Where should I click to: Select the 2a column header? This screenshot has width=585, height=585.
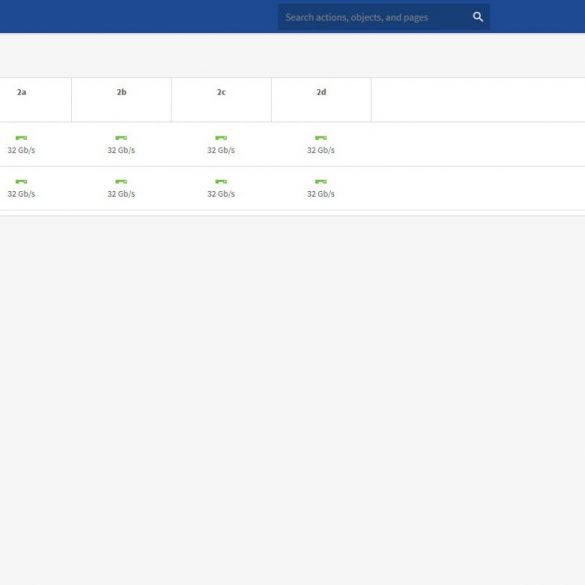[22, 92]
